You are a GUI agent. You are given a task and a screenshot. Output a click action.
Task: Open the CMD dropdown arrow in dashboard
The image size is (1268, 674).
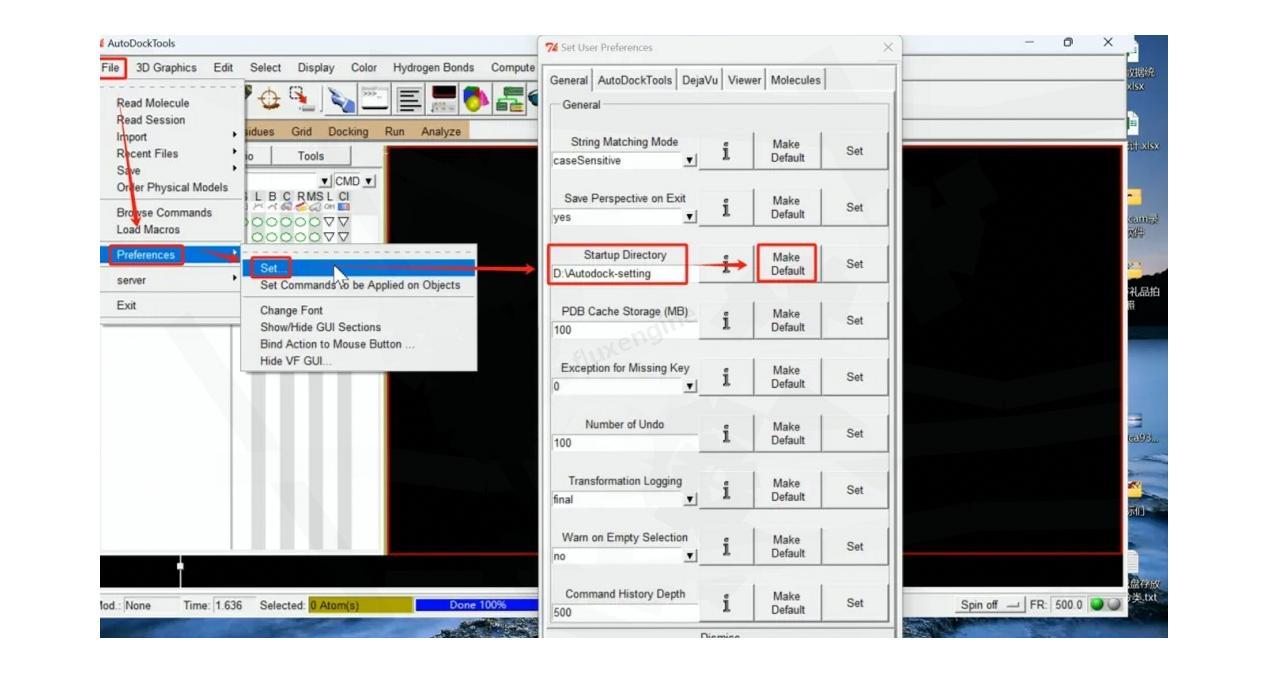(x=369, y=181)
